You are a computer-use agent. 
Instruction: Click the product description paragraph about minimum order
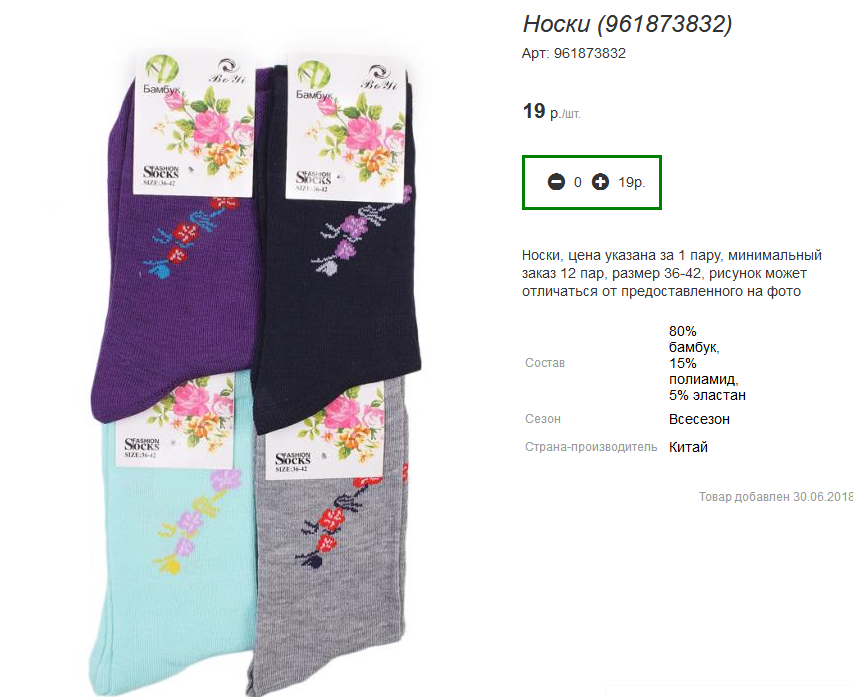click(672, 273)
